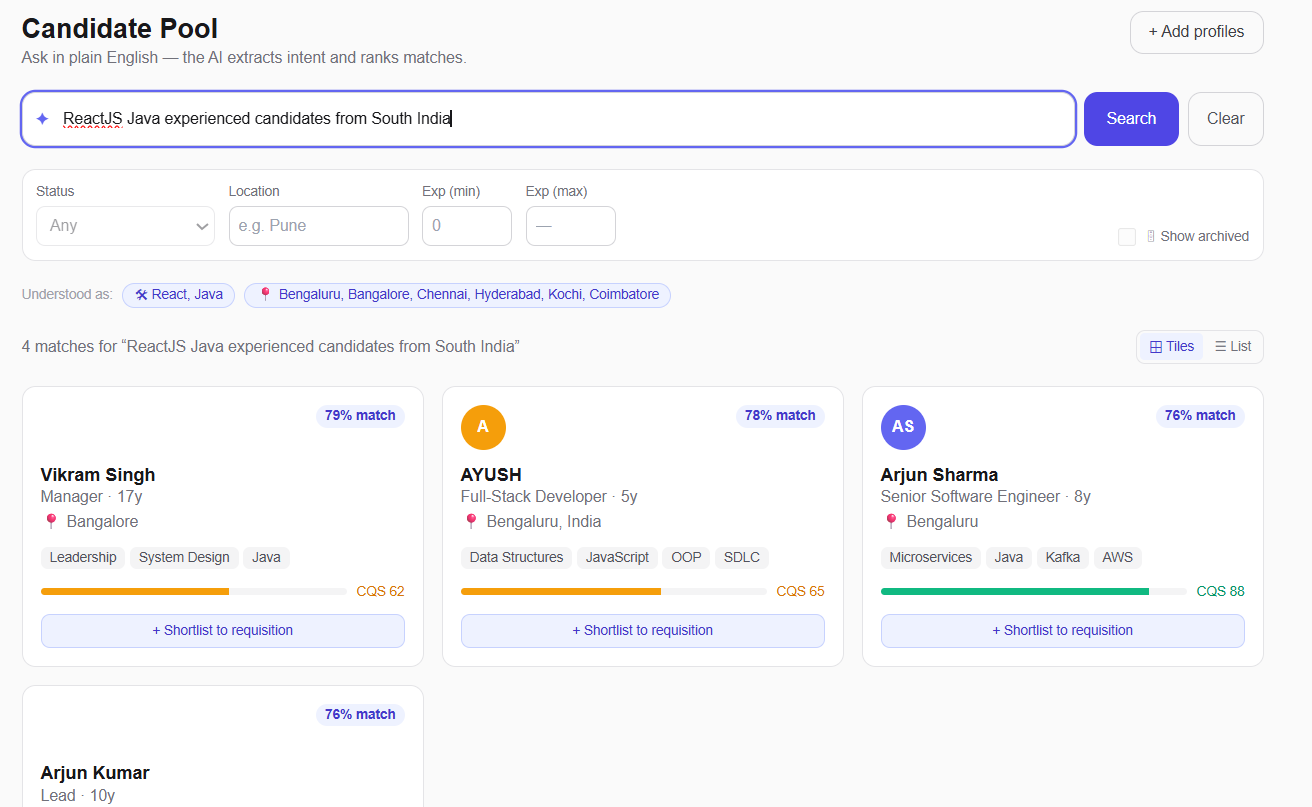This screenshot has height=807, width=1312.
Task: Click AYUSH's CQS 65 progress bar
Action: click(x=614, y=592)
